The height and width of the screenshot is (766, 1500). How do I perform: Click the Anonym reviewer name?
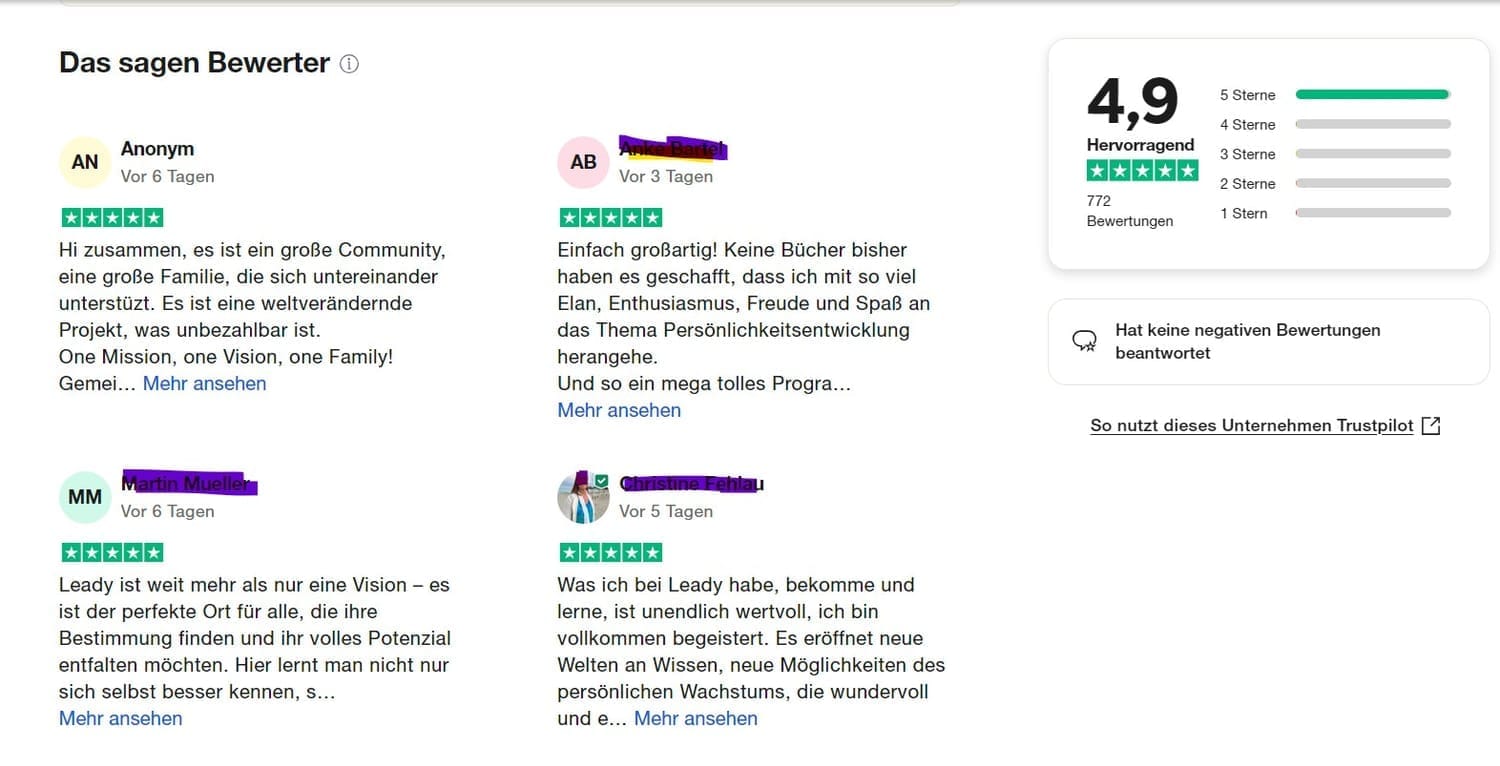[157, 149]
